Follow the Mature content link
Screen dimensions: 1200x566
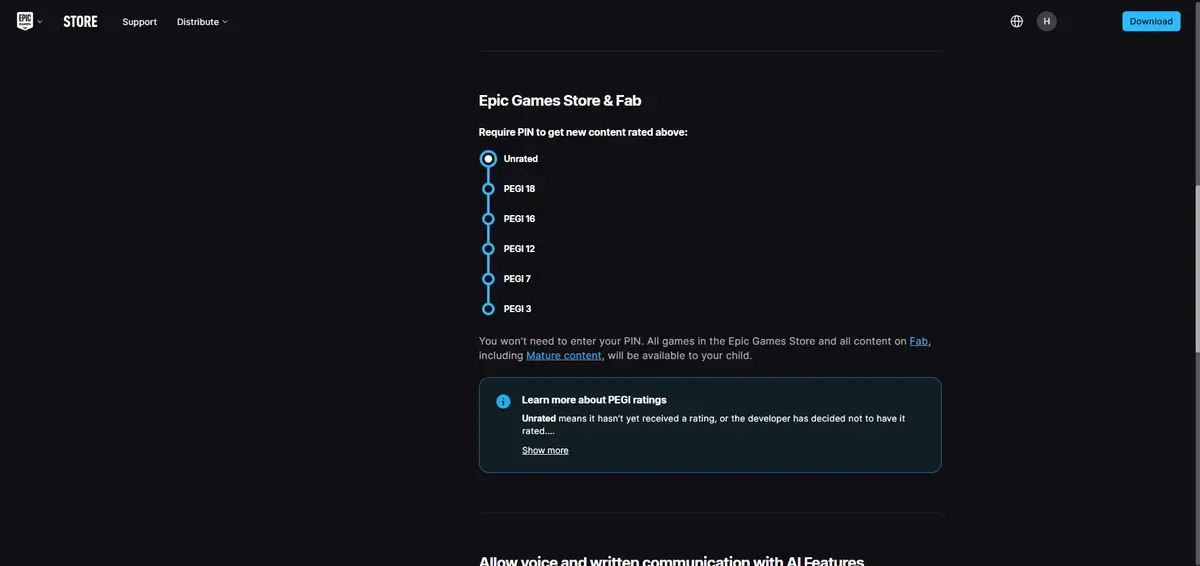pos(564,355)
